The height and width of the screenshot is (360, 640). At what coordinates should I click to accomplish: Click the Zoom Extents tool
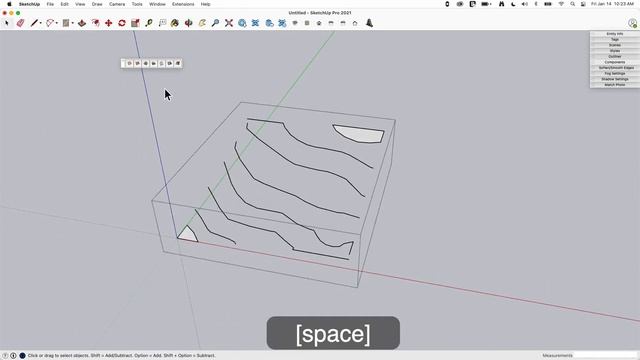point(229,23)
